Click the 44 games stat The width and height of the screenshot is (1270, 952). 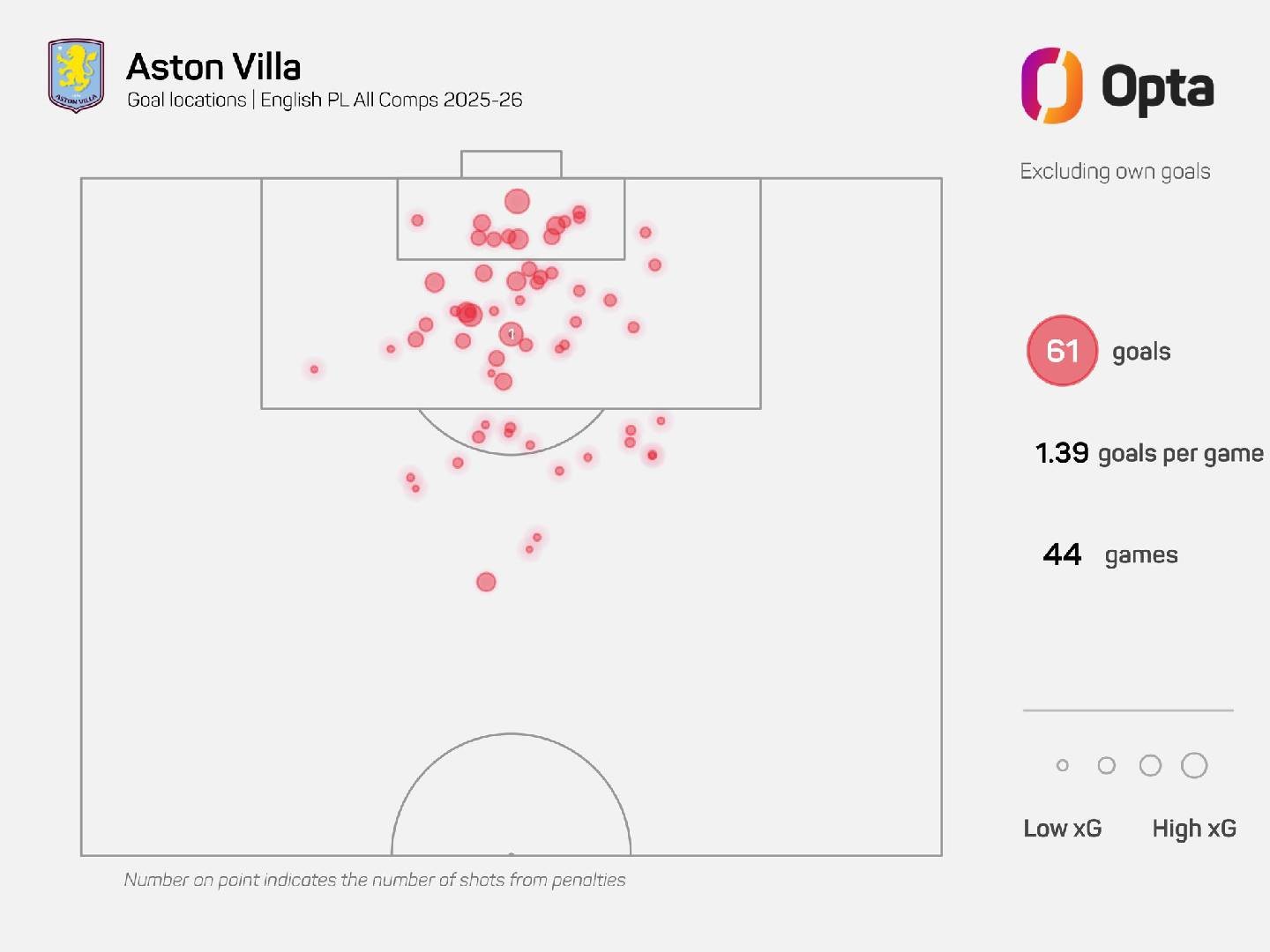point(1109,554)
